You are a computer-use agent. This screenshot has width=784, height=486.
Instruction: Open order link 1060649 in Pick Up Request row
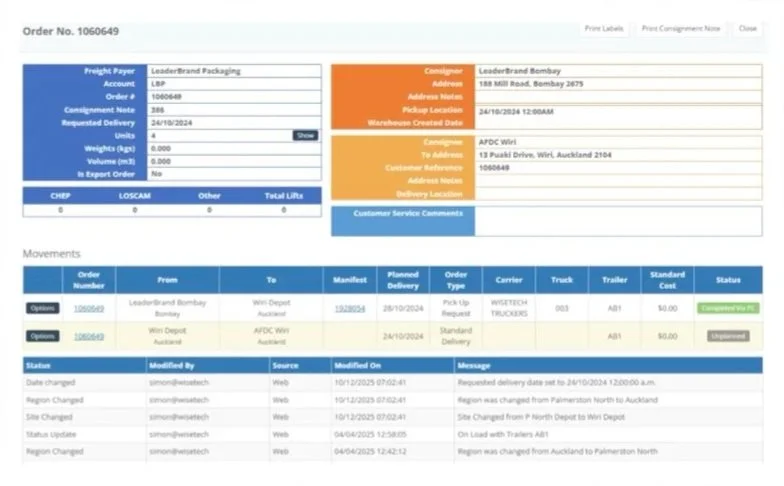[89, 308]
